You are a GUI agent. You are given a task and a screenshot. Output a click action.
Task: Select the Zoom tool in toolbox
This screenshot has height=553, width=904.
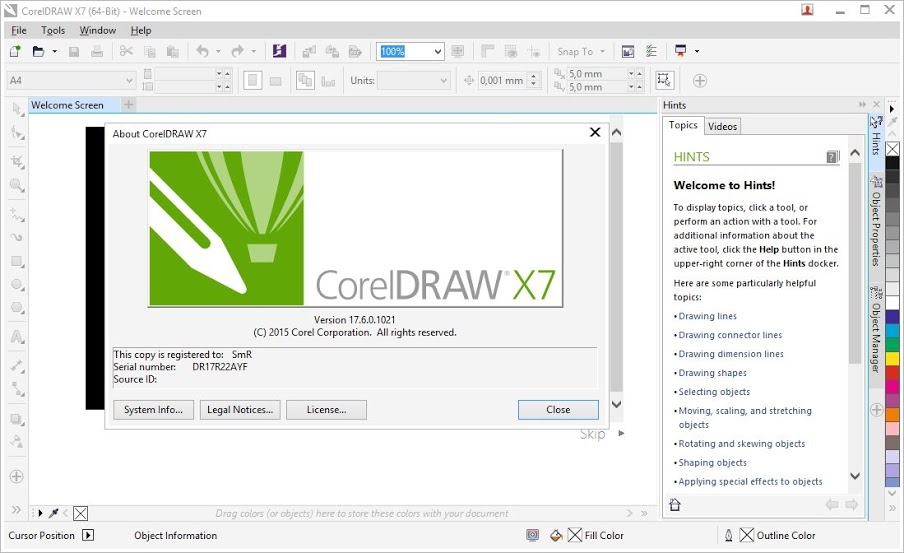click(x=17, y=186)
